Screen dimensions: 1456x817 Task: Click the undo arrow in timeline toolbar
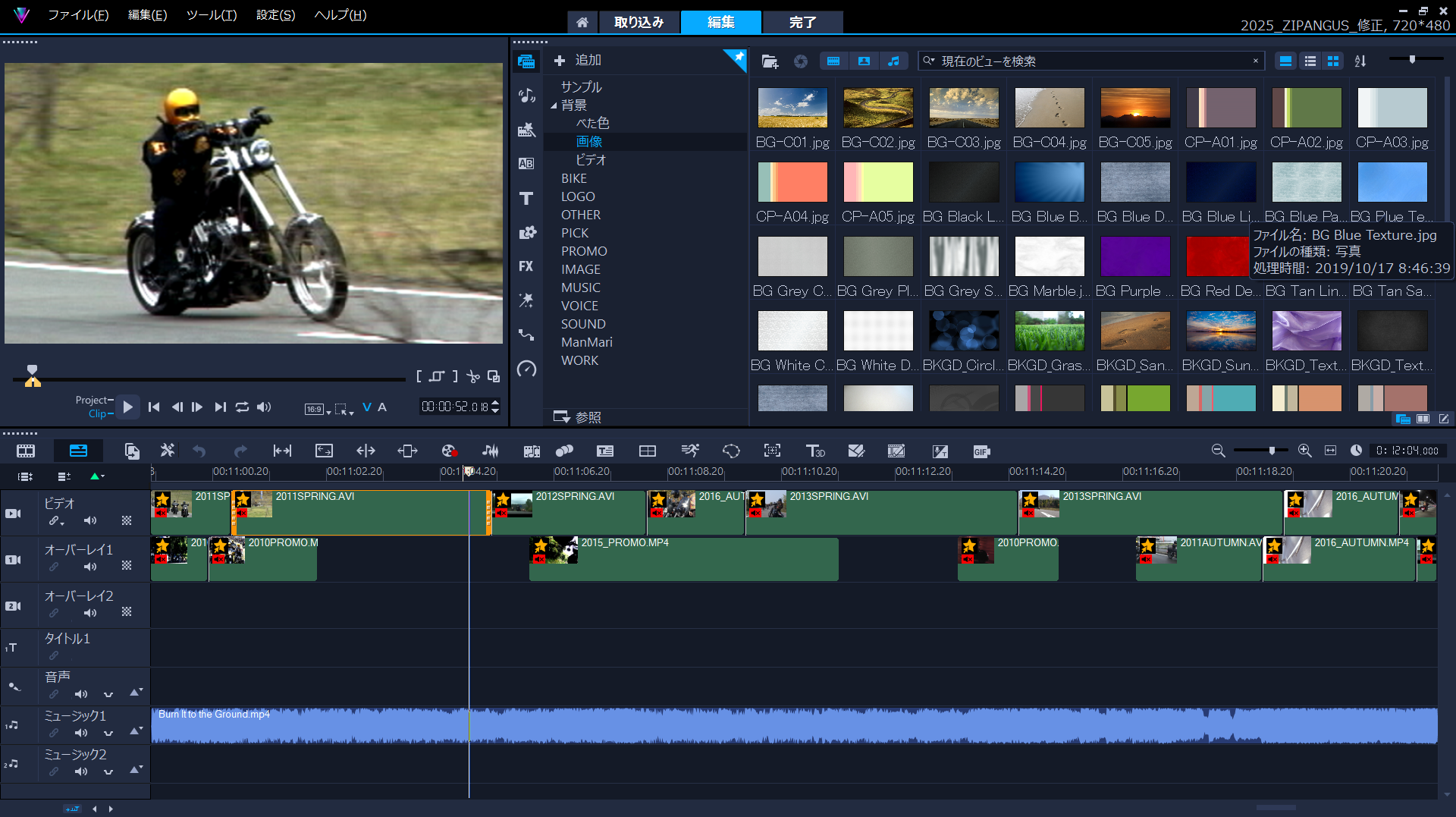pos(199,451)
